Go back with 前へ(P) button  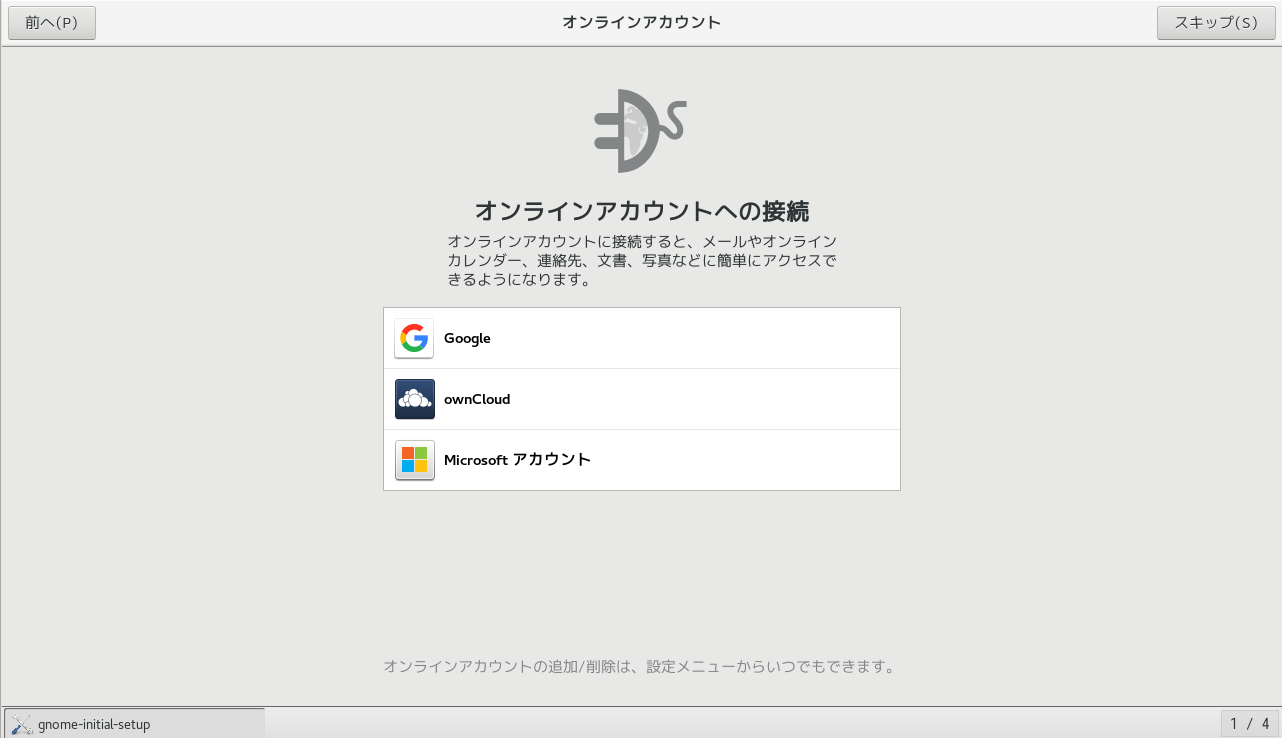[x=52, y=23]
